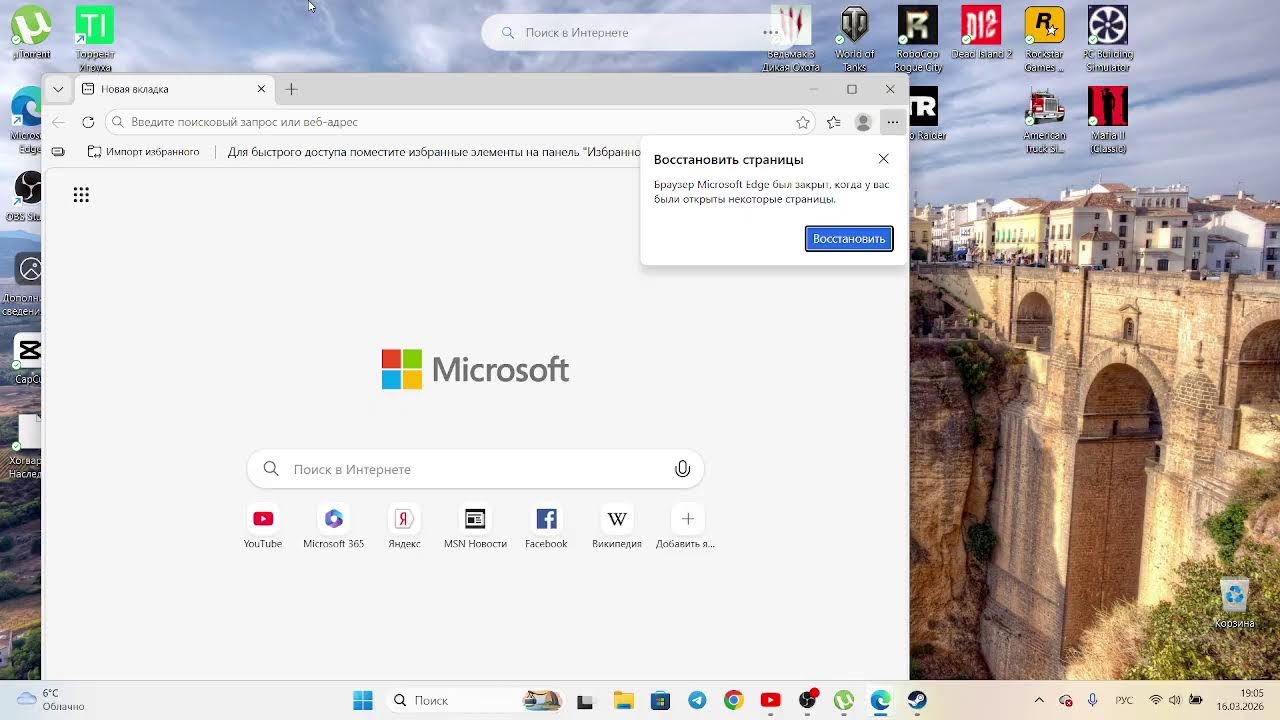Viewport: 1280px width, 720px height.
Task: Open a new tab with plus button
Action: click(291, 89)
